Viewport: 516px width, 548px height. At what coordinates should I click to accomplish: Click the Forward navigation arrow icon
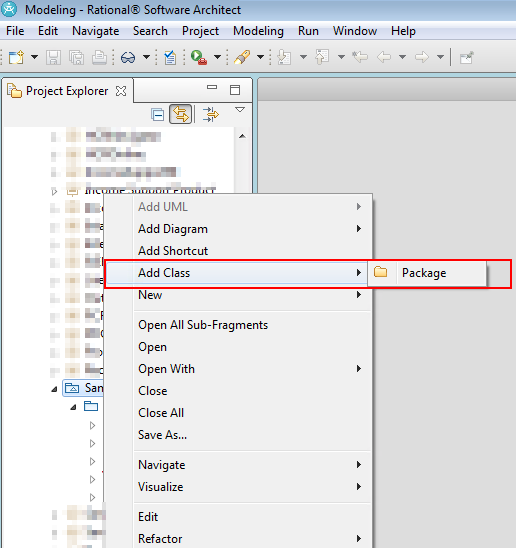tap(422, 57)
